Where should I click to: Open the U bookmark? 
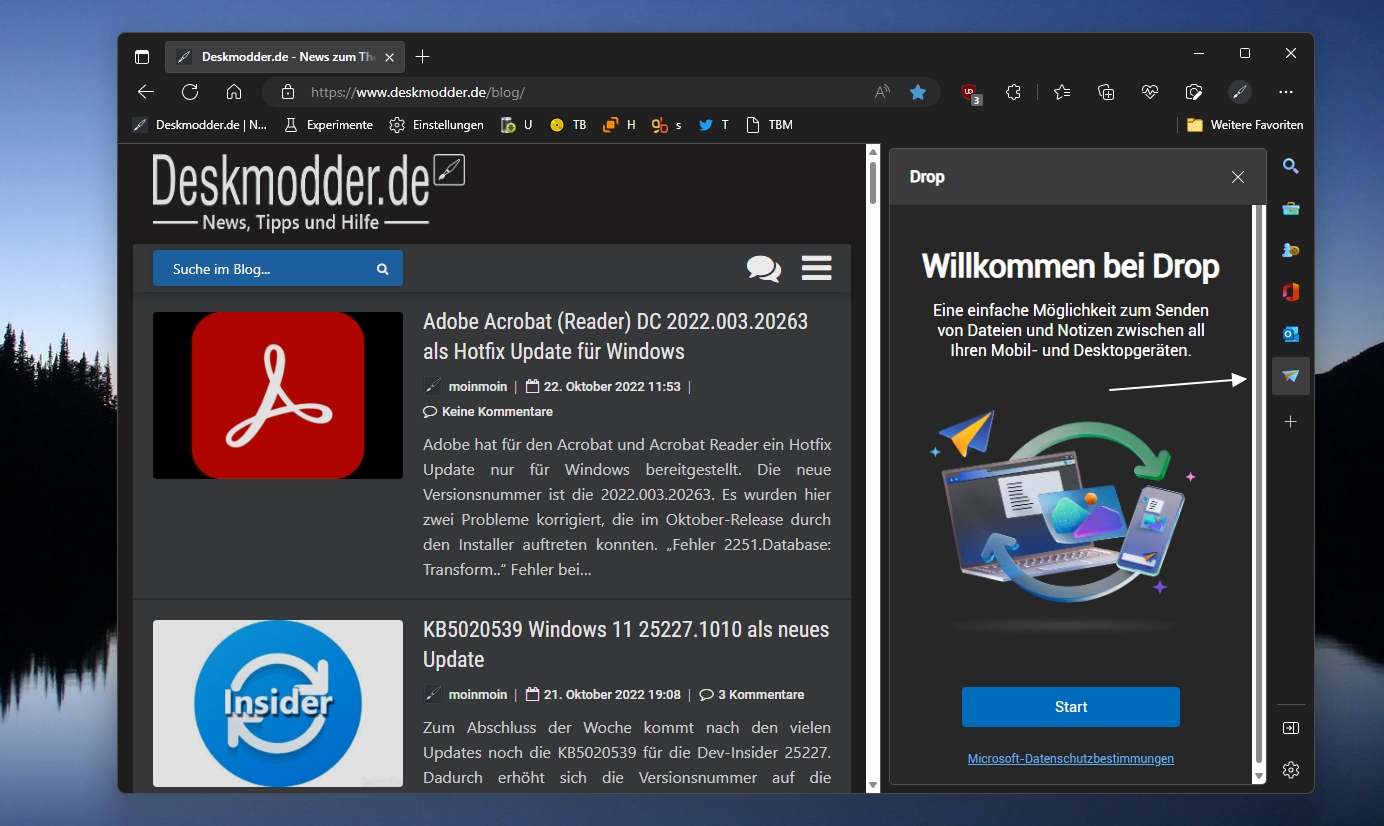point(517,125)
